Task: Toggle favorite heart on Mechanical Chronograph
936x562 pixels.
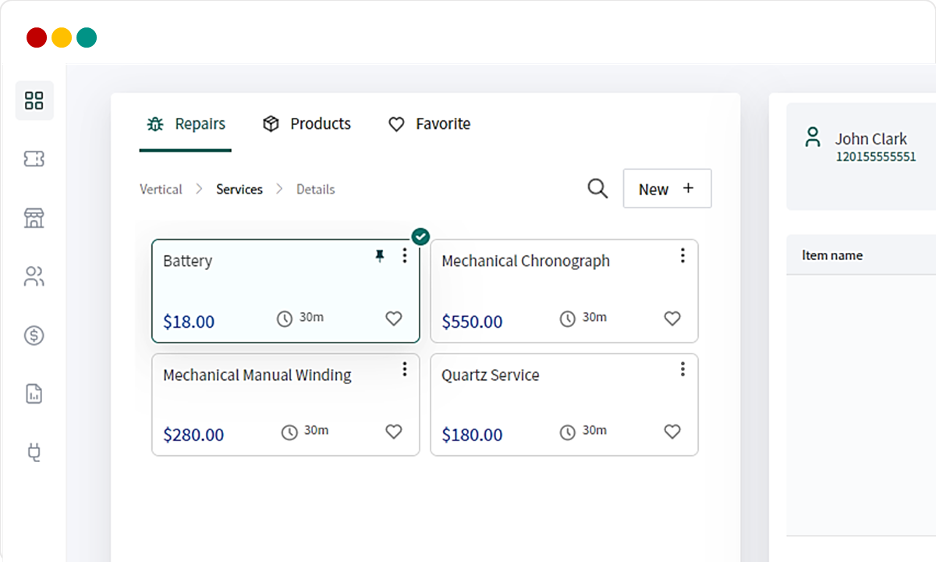Action: coord(672,318)
